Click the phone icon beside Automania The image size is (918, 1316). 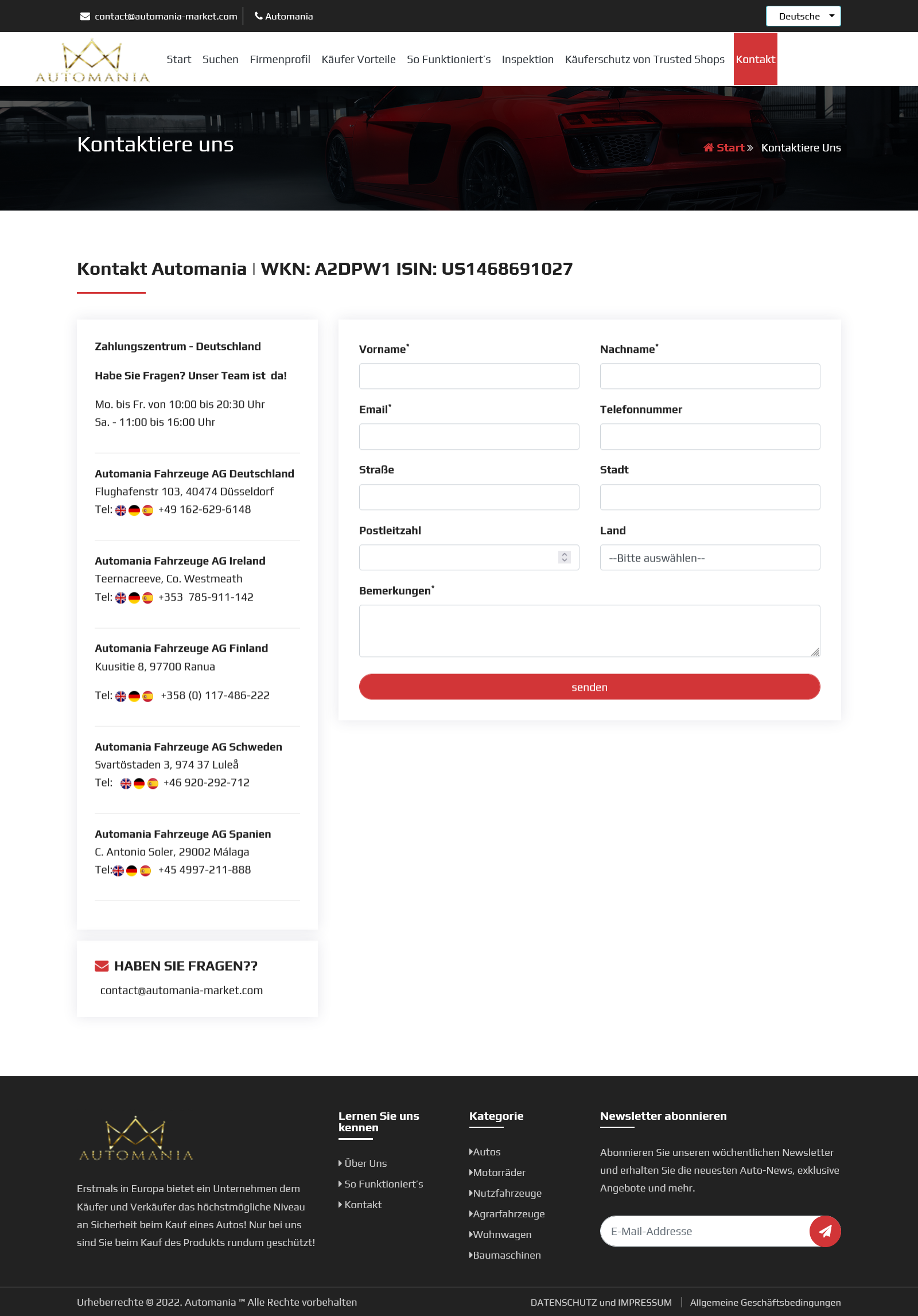click(x=258, y=16)
